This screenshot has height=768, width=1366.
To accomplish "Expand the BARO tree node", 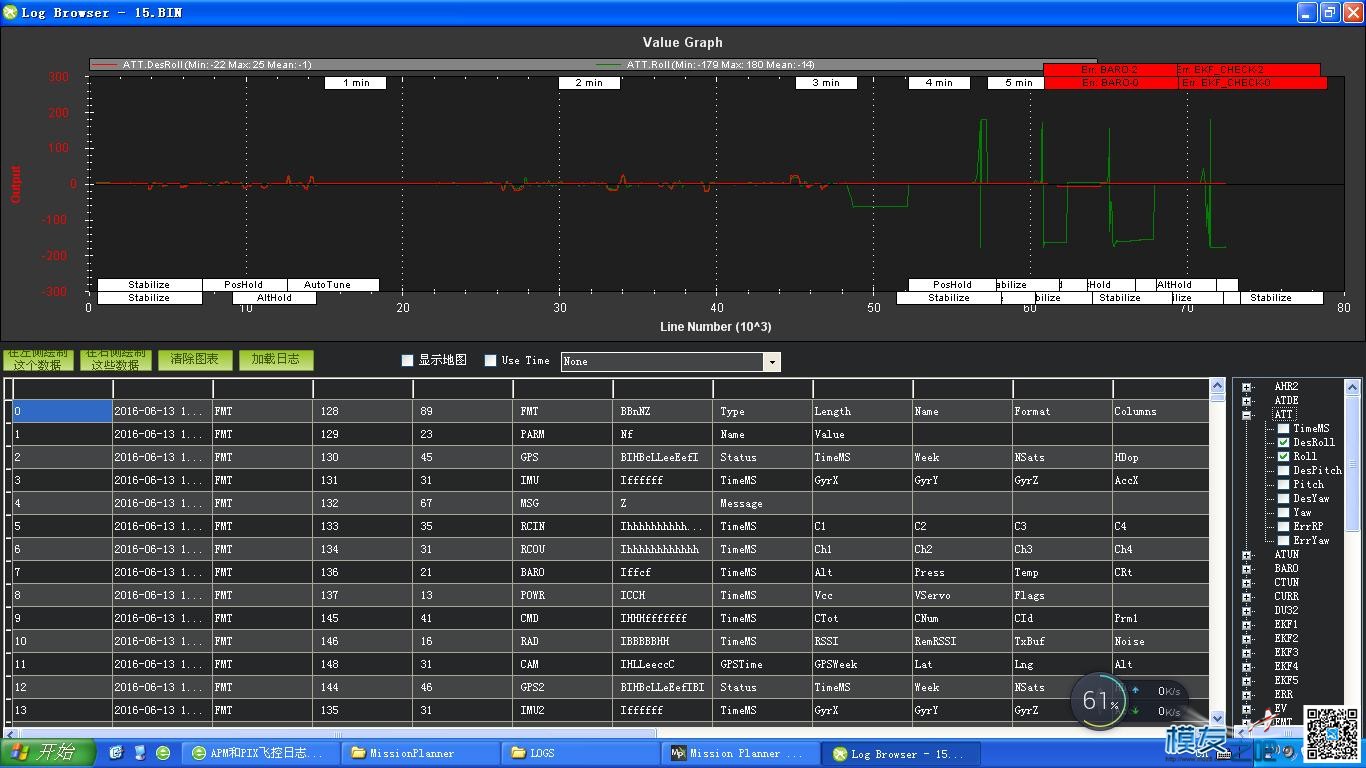I will click(x=1247, y=568).
